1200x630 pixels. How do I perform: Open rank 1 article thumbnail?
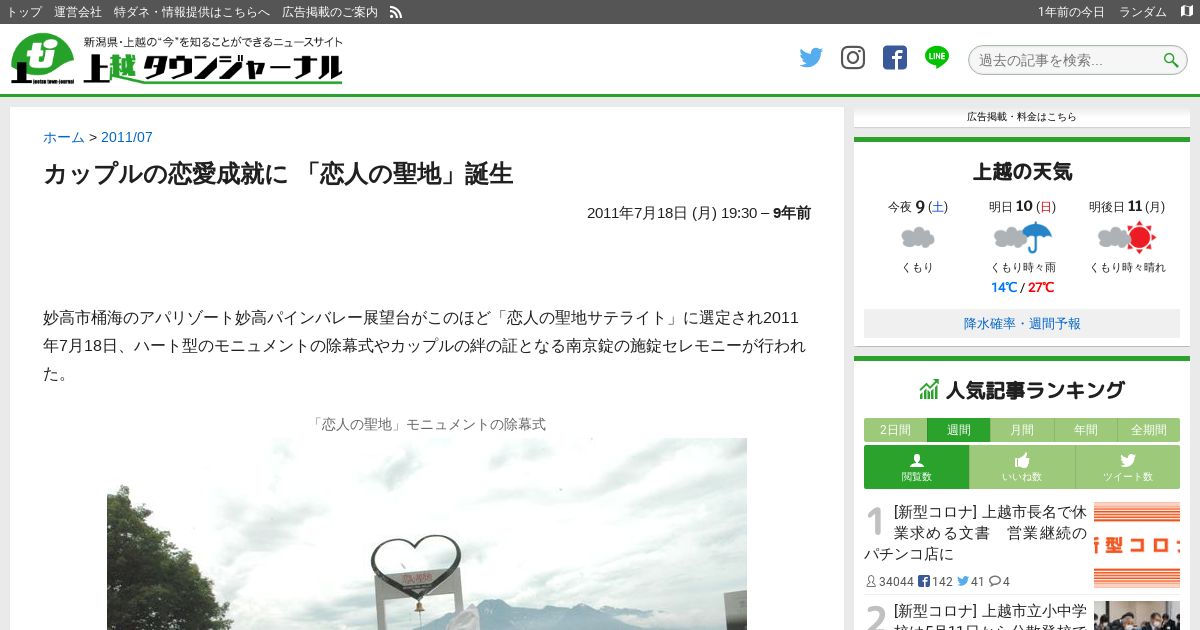tap(1137, 544)
